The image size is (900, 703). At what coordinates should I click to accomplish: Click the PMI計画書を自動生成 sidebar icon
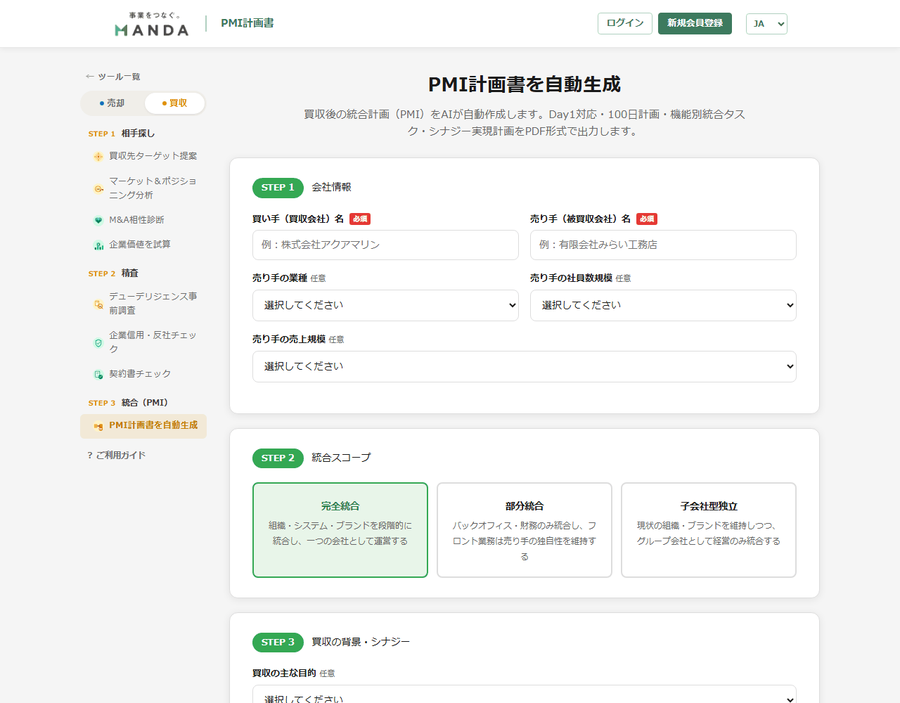coord(98,426)
